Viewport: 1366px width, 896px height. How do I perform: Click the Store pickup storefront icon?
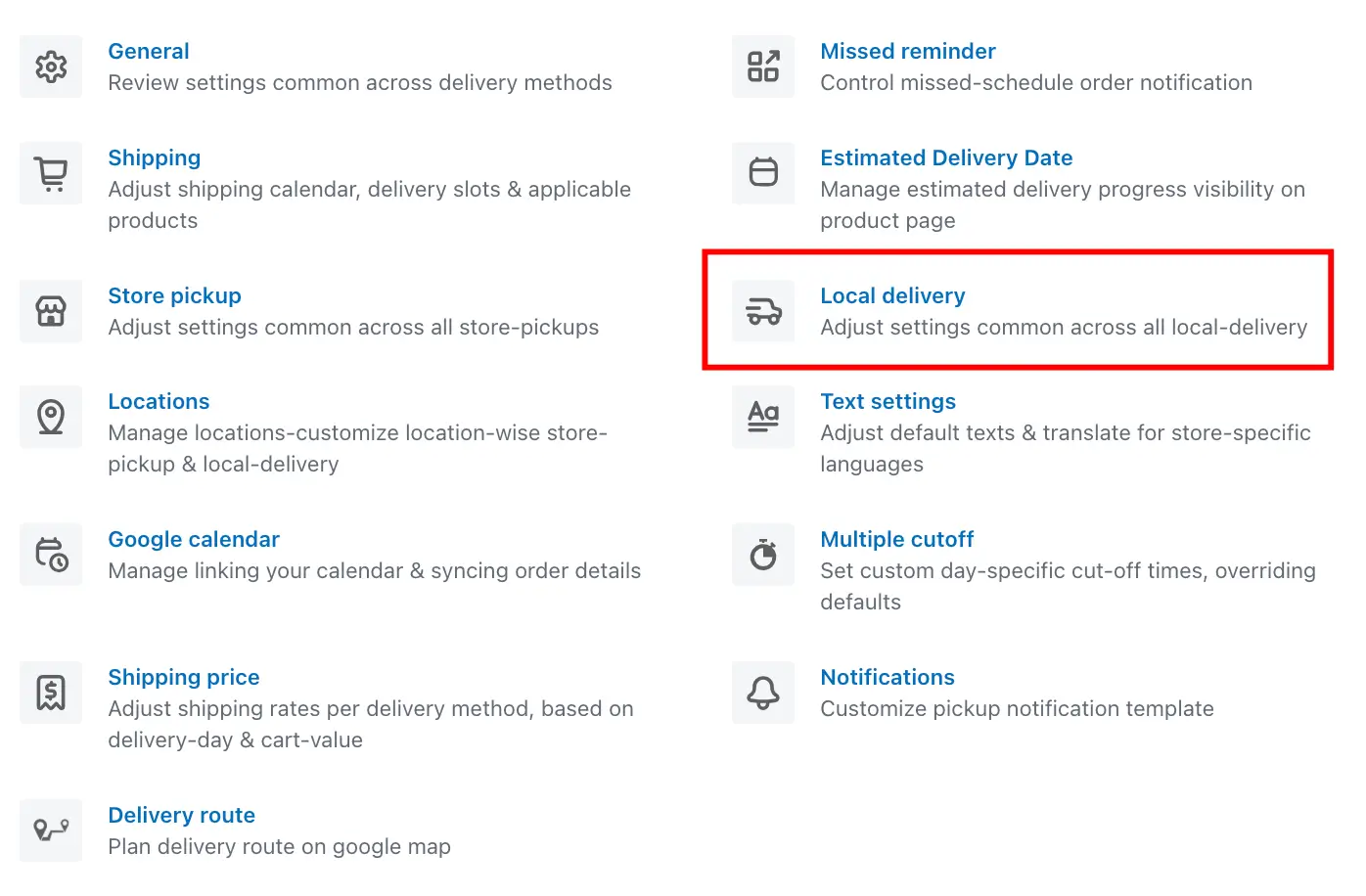point(51,311)
